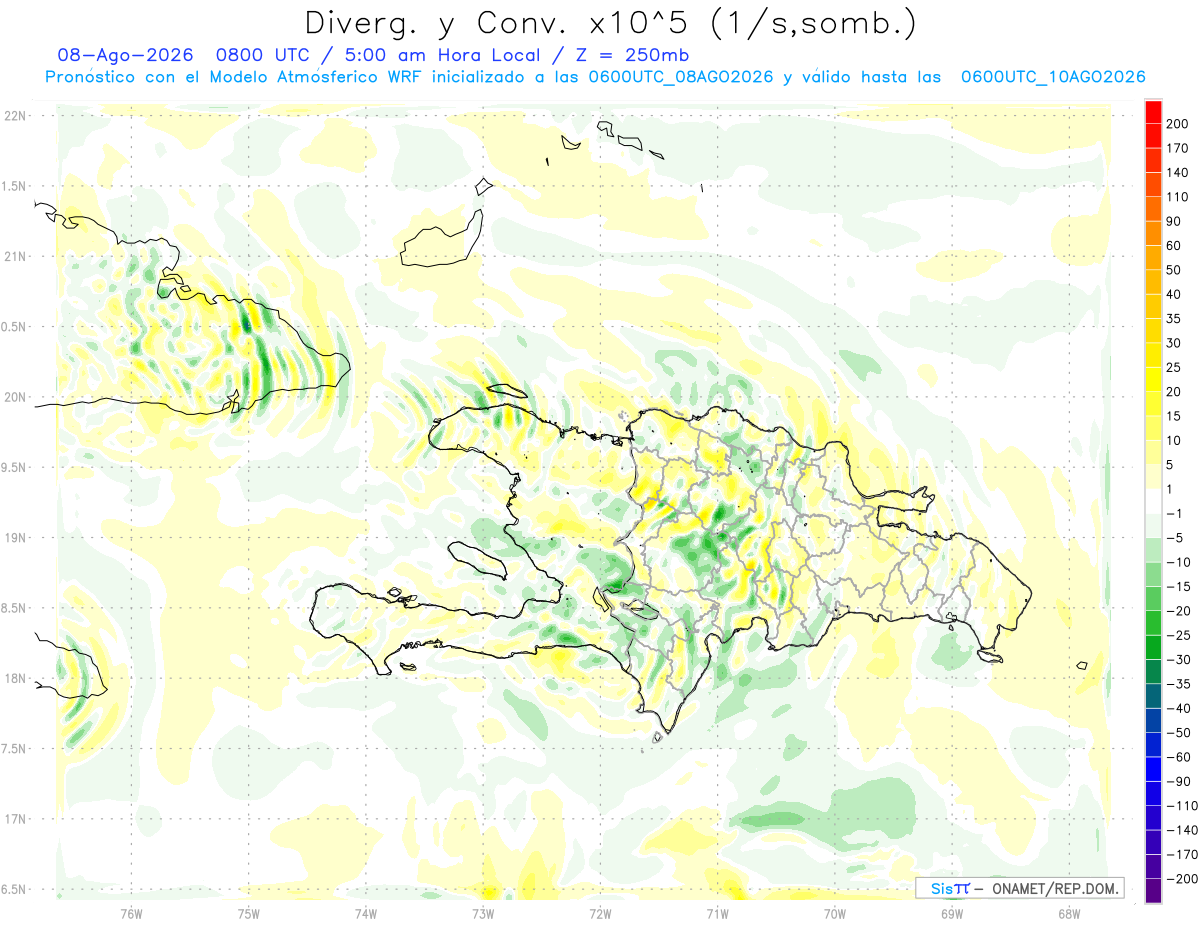This screenshot has width=1200, height=927.
Task: Pick the purple swatch below the -200 label
Action: click(1154, 891)
